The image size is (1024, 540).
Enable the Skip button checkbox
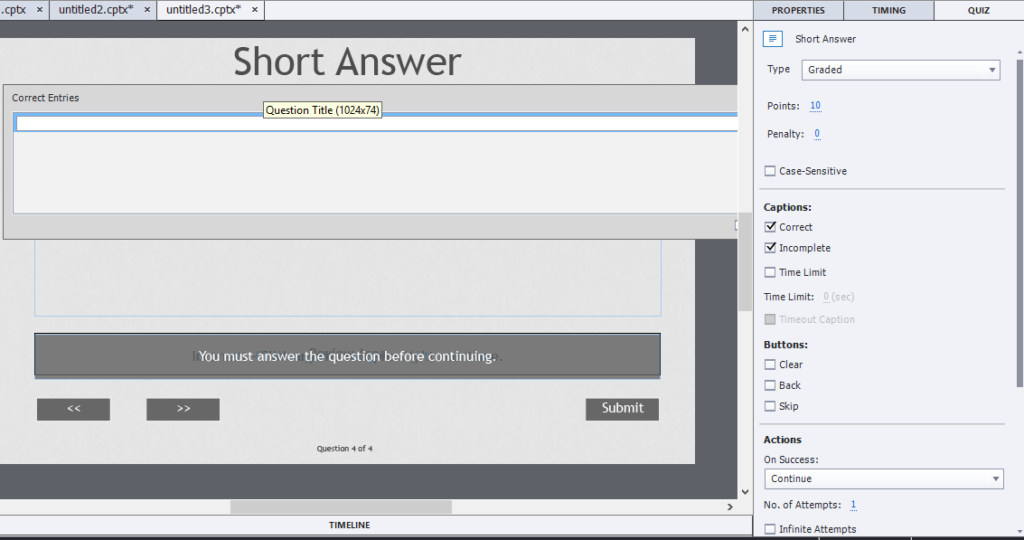pyautogui.click(x=770, y=406)
